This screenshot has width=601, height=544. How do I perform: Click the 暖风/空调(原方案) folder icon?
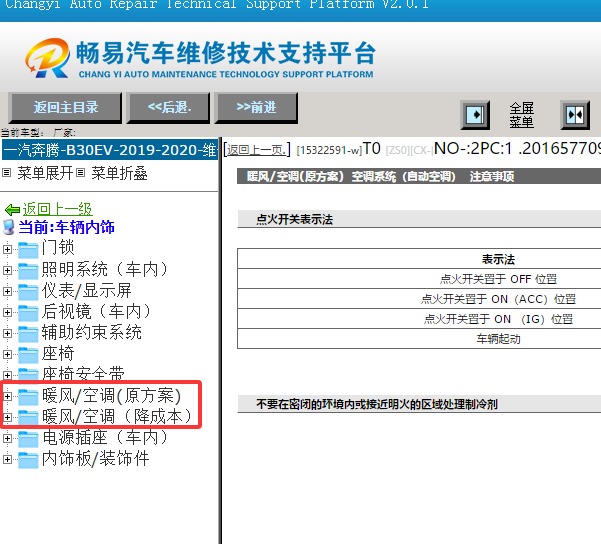coord(28,397)
